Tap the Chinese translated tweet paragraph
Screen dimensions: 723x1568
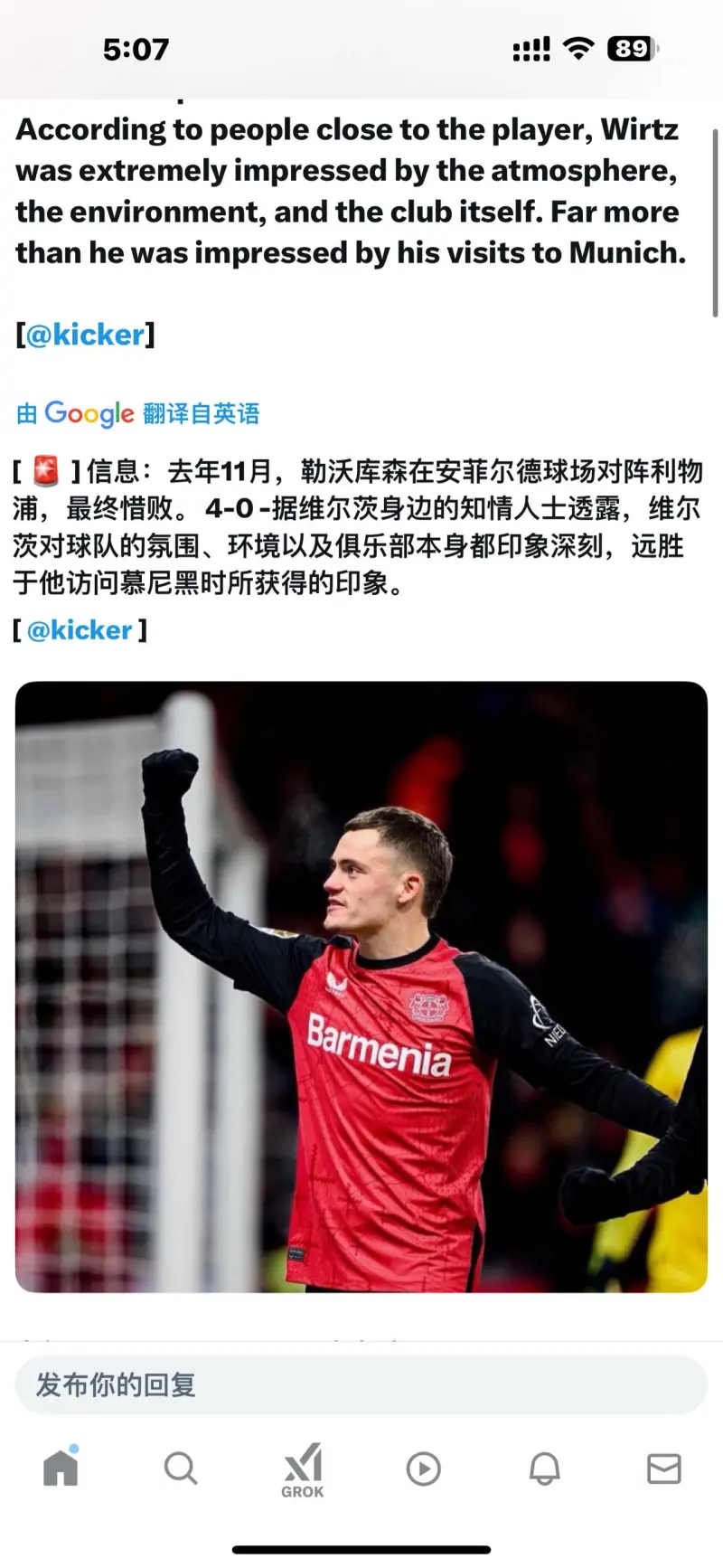(x=358, y=526)
